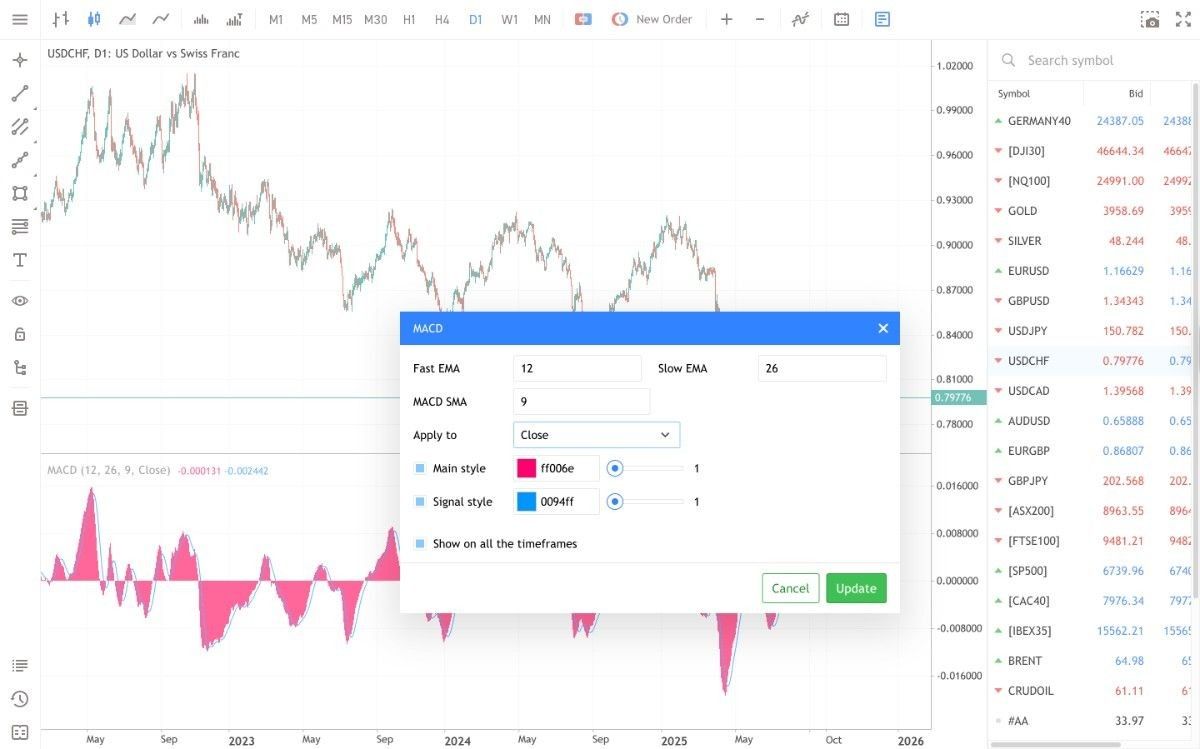Click the Fast EMA input field
This screenshot has width=1200, height=749.
[577, 368]
